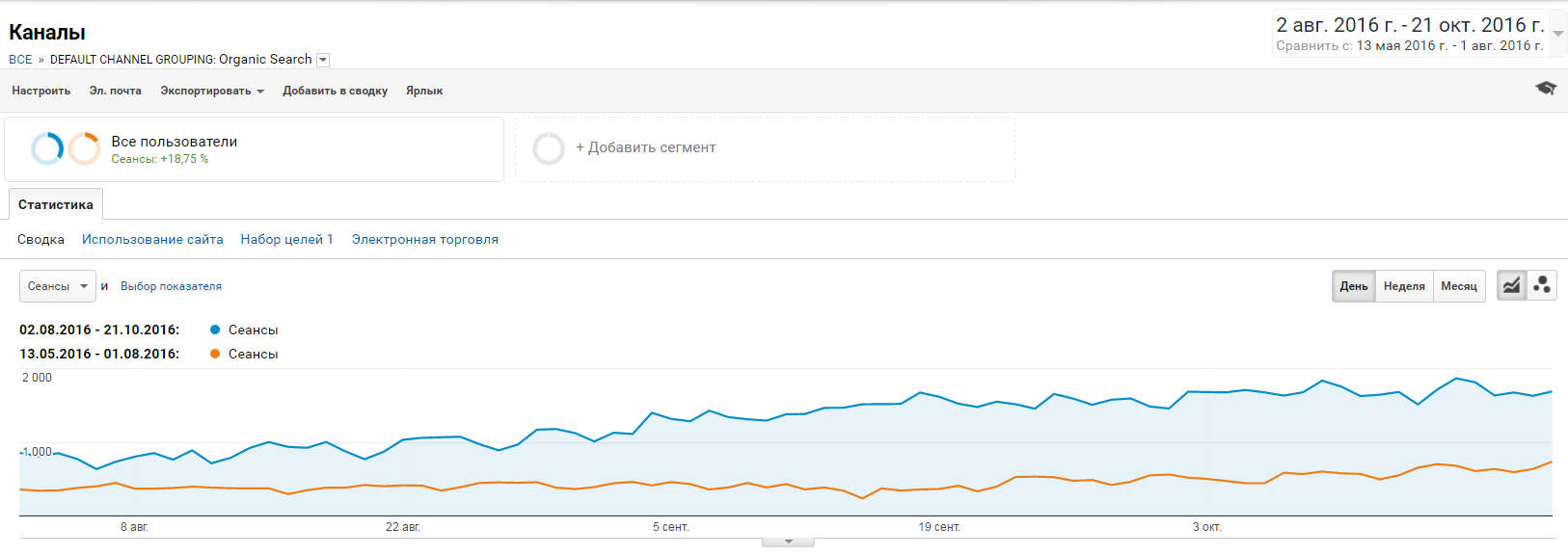Click the empty add-segment circle icon
The width and height of the screenshot is (1568, 555).
(549, 148)
